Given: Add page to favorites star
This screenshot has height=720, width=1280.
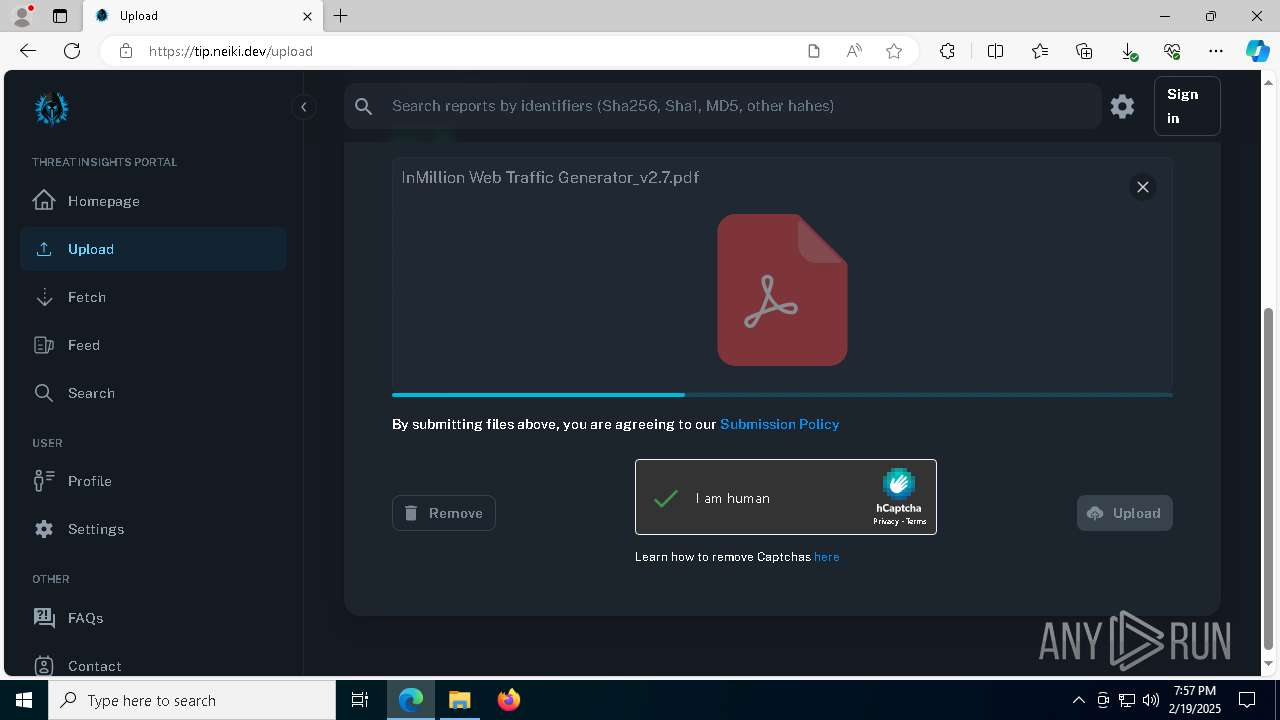Looking at the screenshot, I should pos(894,51).
